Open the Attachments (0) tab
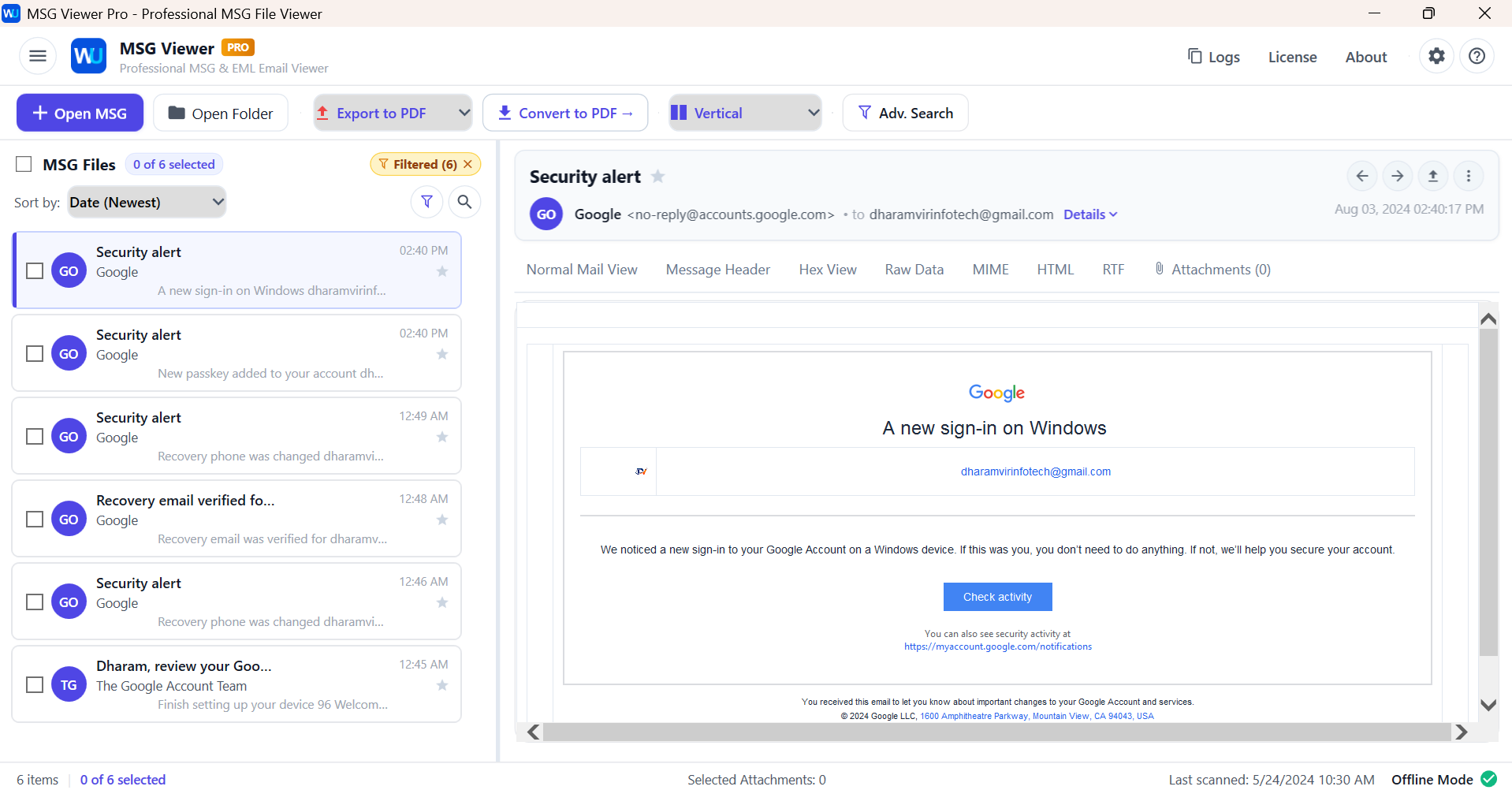The width and height of the screenshot is (1512, 790). pyautogui.click(x=1212, y=270)
